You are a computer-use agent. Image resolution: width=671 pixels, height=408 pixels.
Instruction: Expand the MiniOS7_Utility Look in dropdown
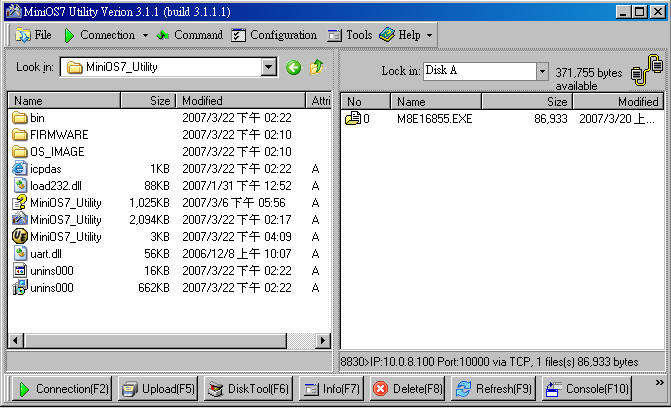click(269, 67)
